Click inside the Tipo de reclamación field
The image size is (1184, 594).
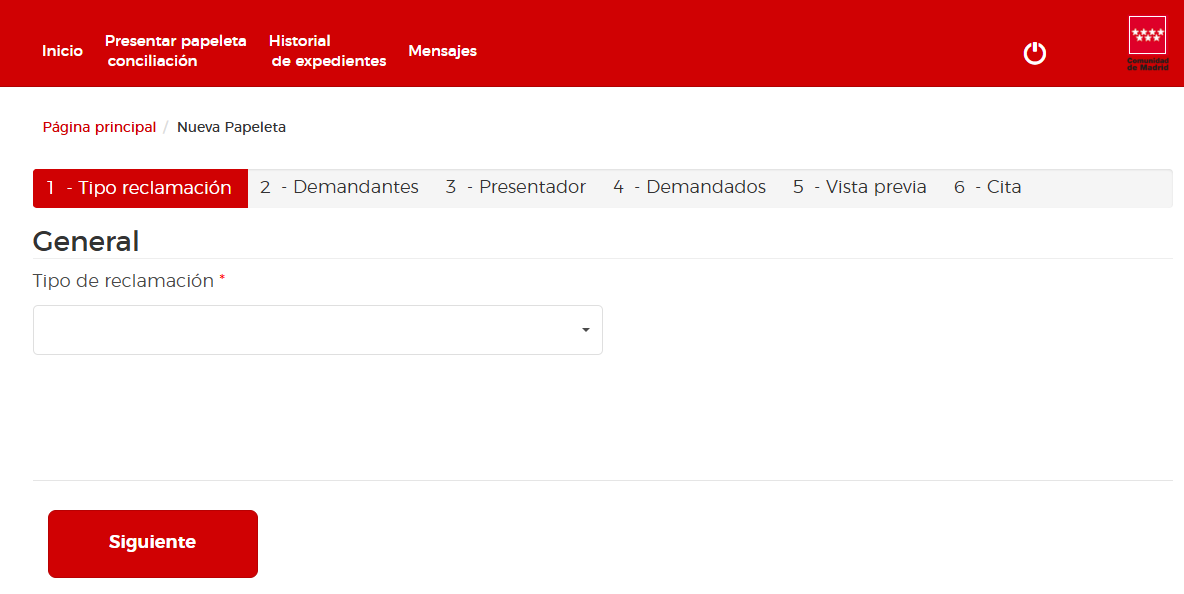tap(300, 329)
